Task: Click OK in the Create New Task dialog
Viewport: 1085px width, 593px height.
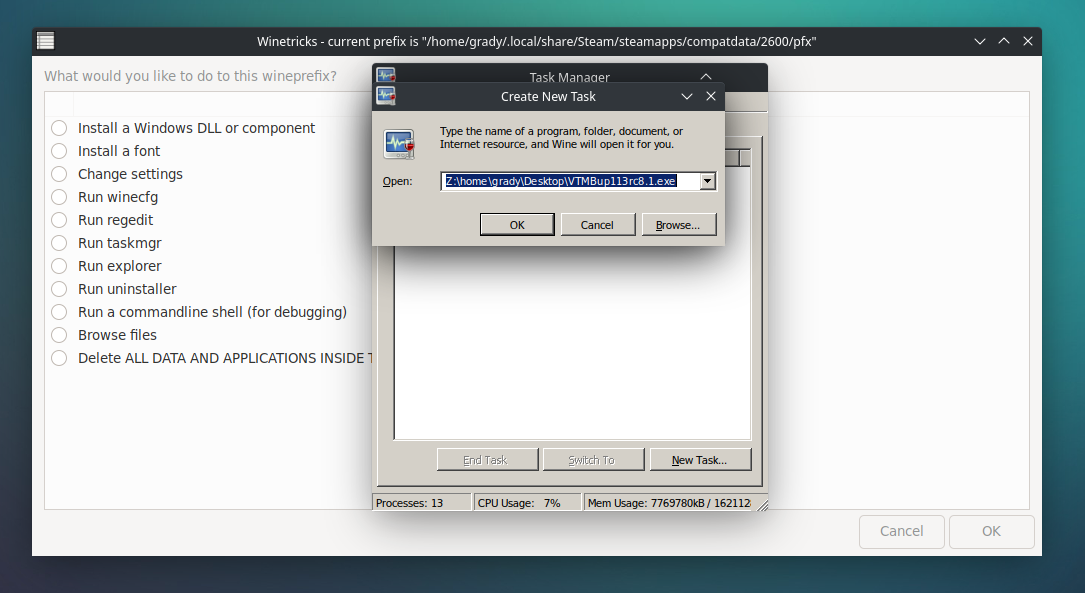Action: 517,225
